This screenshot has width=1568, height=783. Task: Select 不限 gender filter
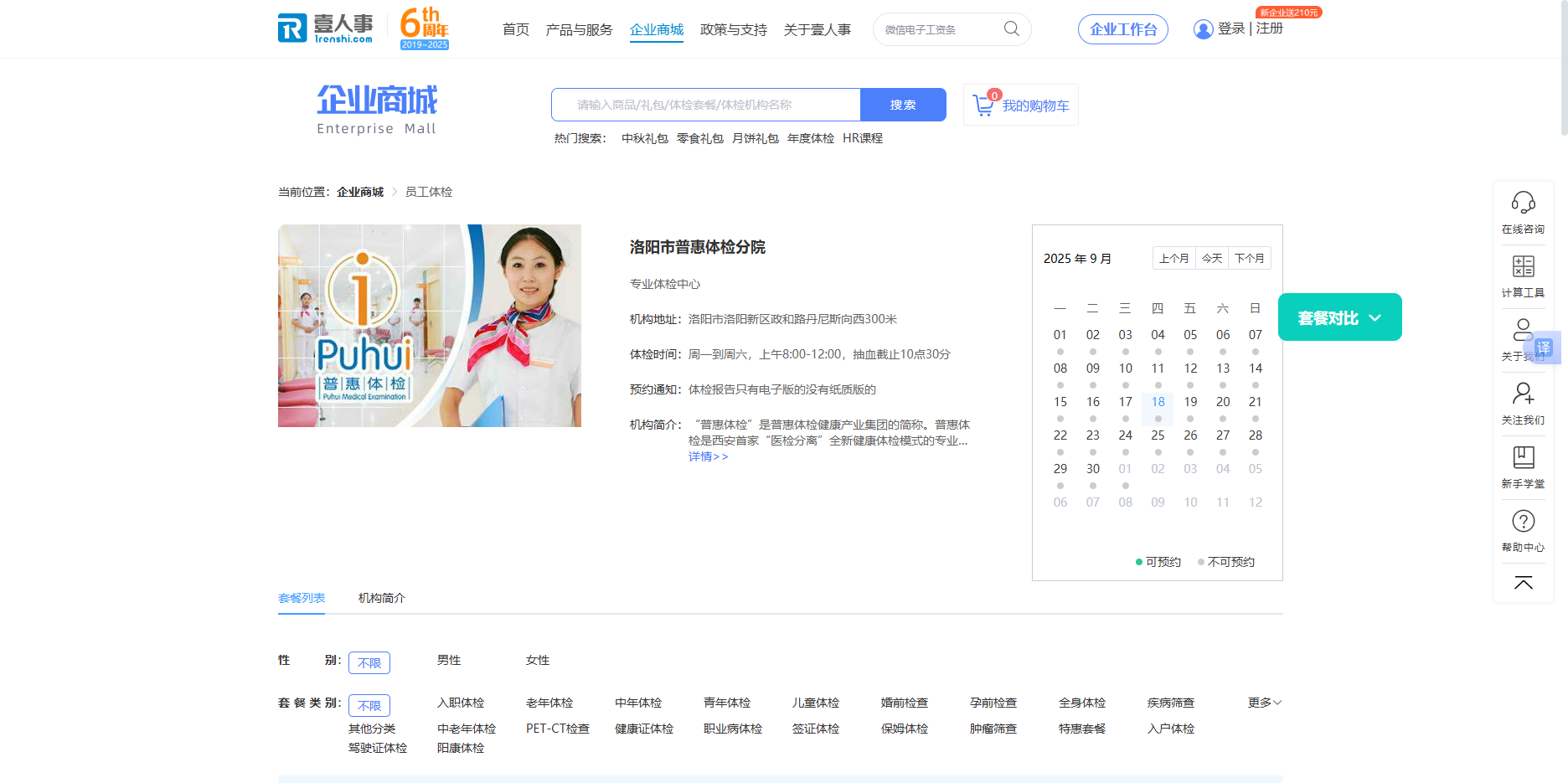tap(369, 662)
